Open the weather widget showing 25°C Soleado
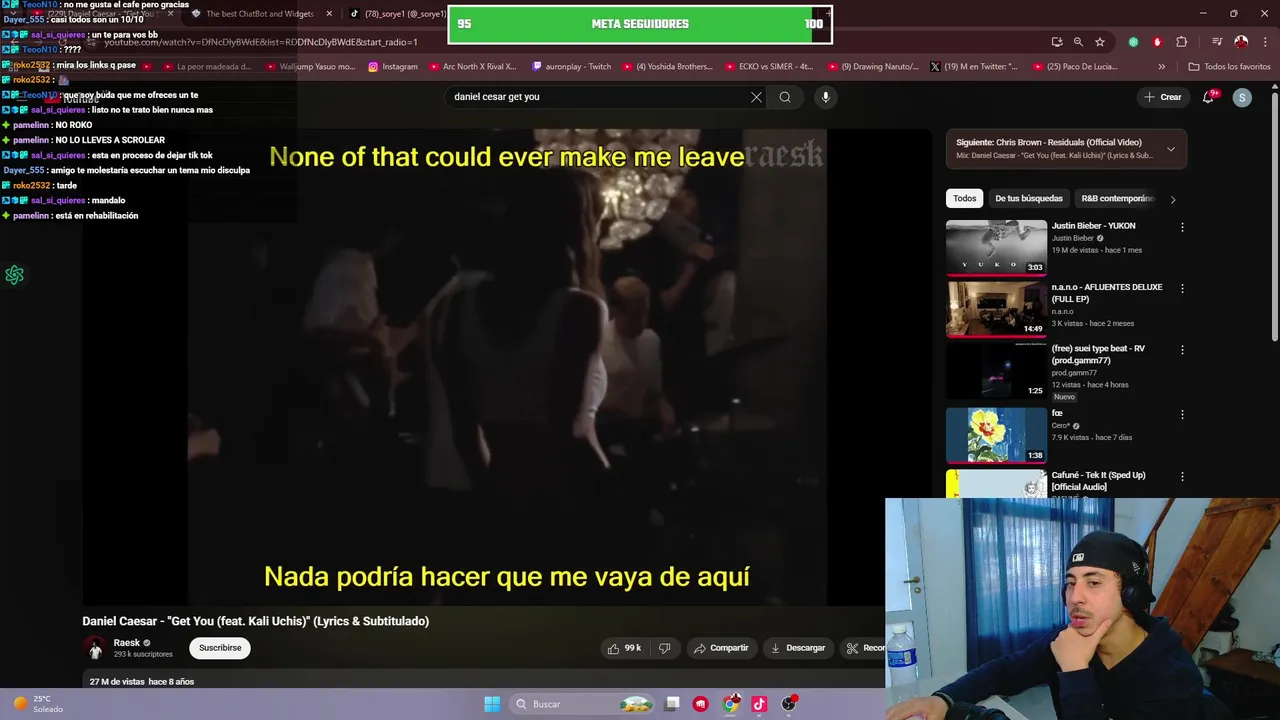 click(38, 704)
